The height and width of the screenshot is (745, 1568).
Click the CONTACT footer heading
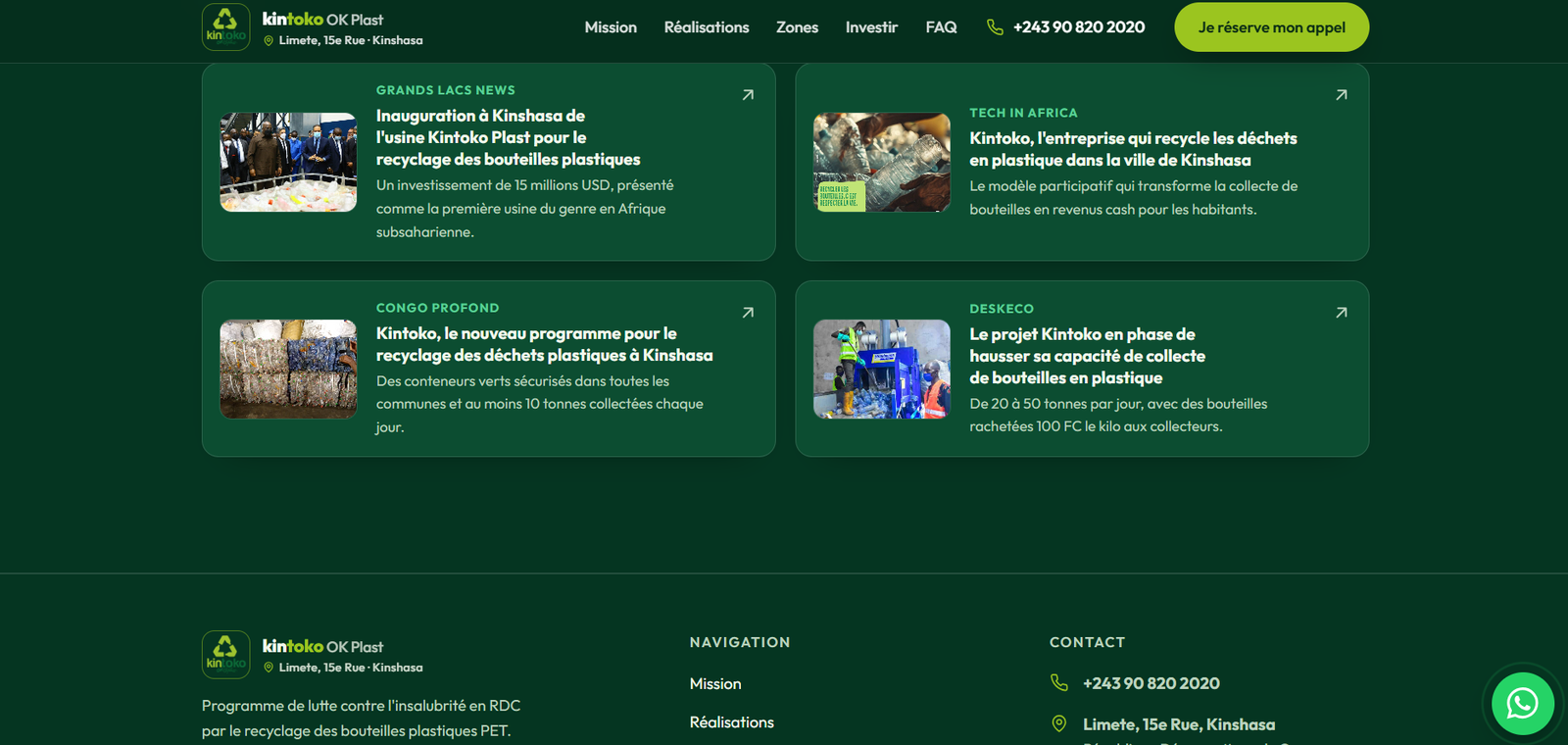click(1088, 642)
